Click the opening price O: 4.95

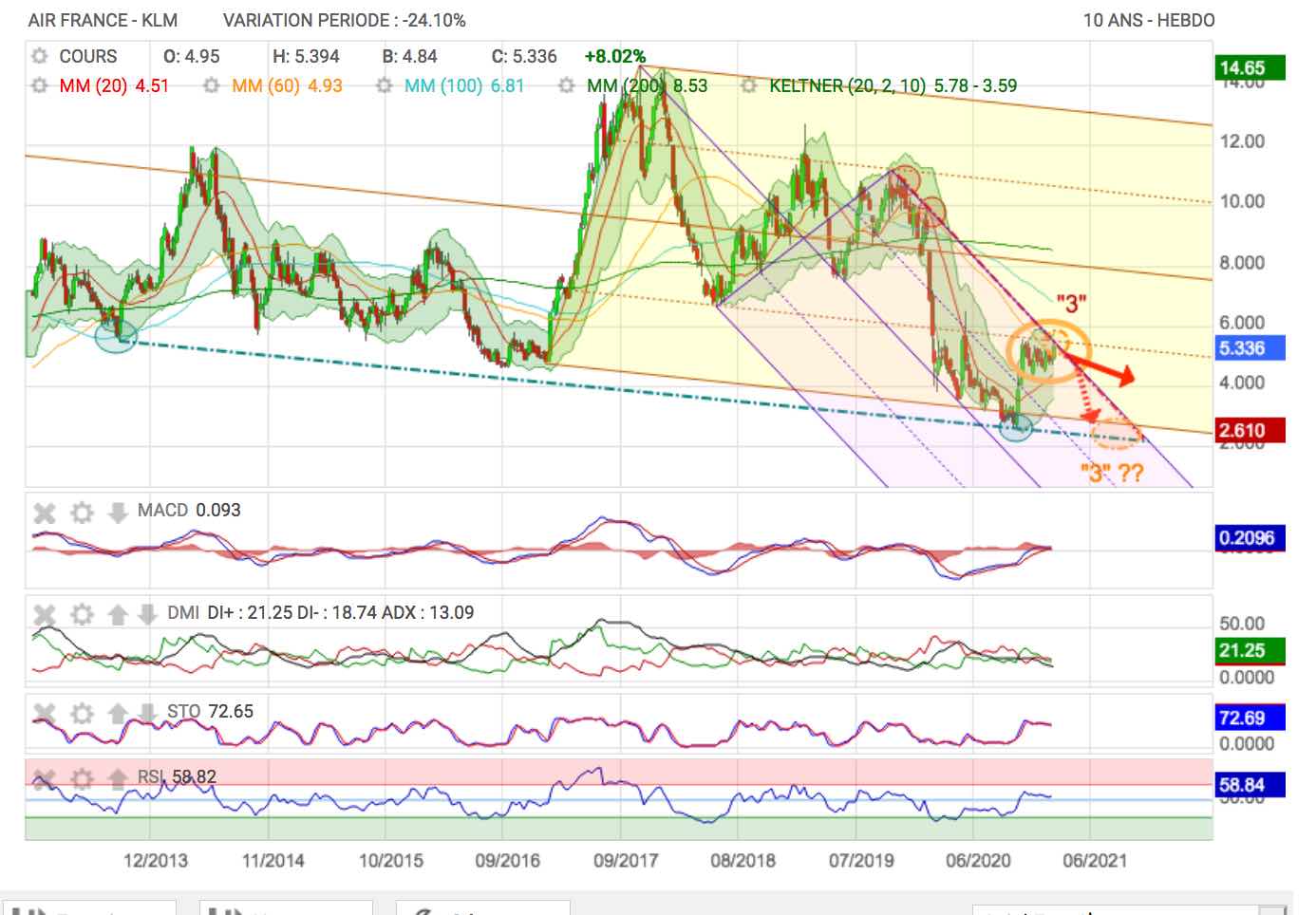(192, 56)
